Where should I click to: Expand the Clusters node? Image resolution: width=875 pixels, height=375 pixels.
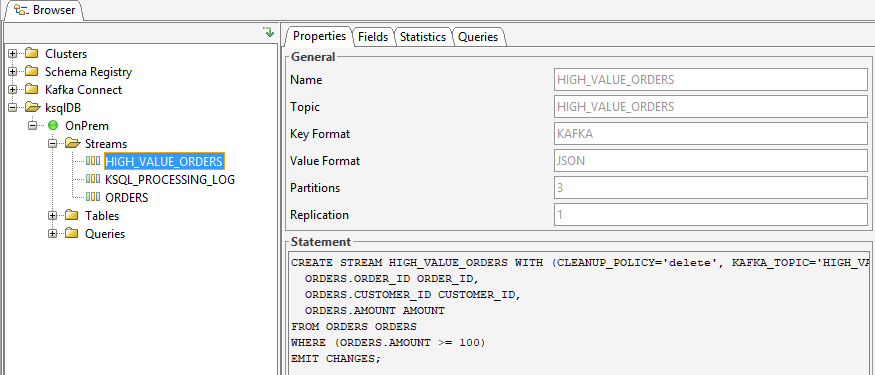(13, 54)
